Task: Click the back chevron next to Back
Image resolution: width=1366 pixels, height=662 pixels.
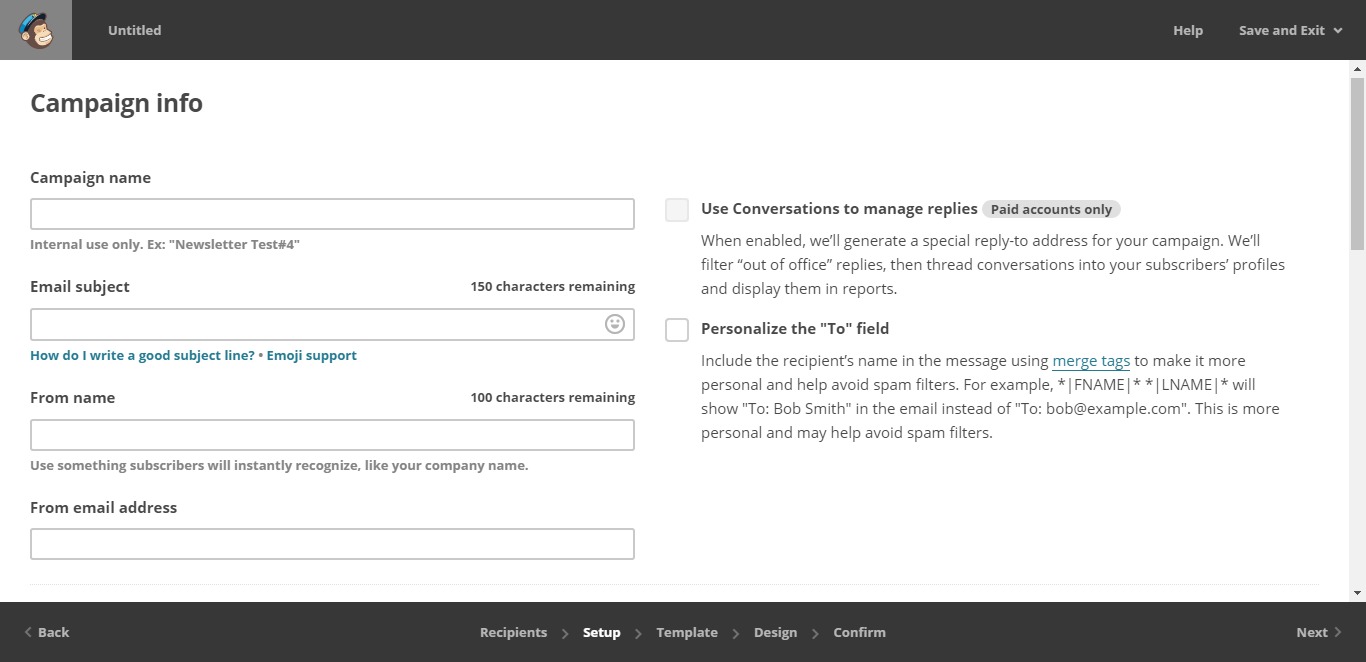Action: click(x=28, y=632)
